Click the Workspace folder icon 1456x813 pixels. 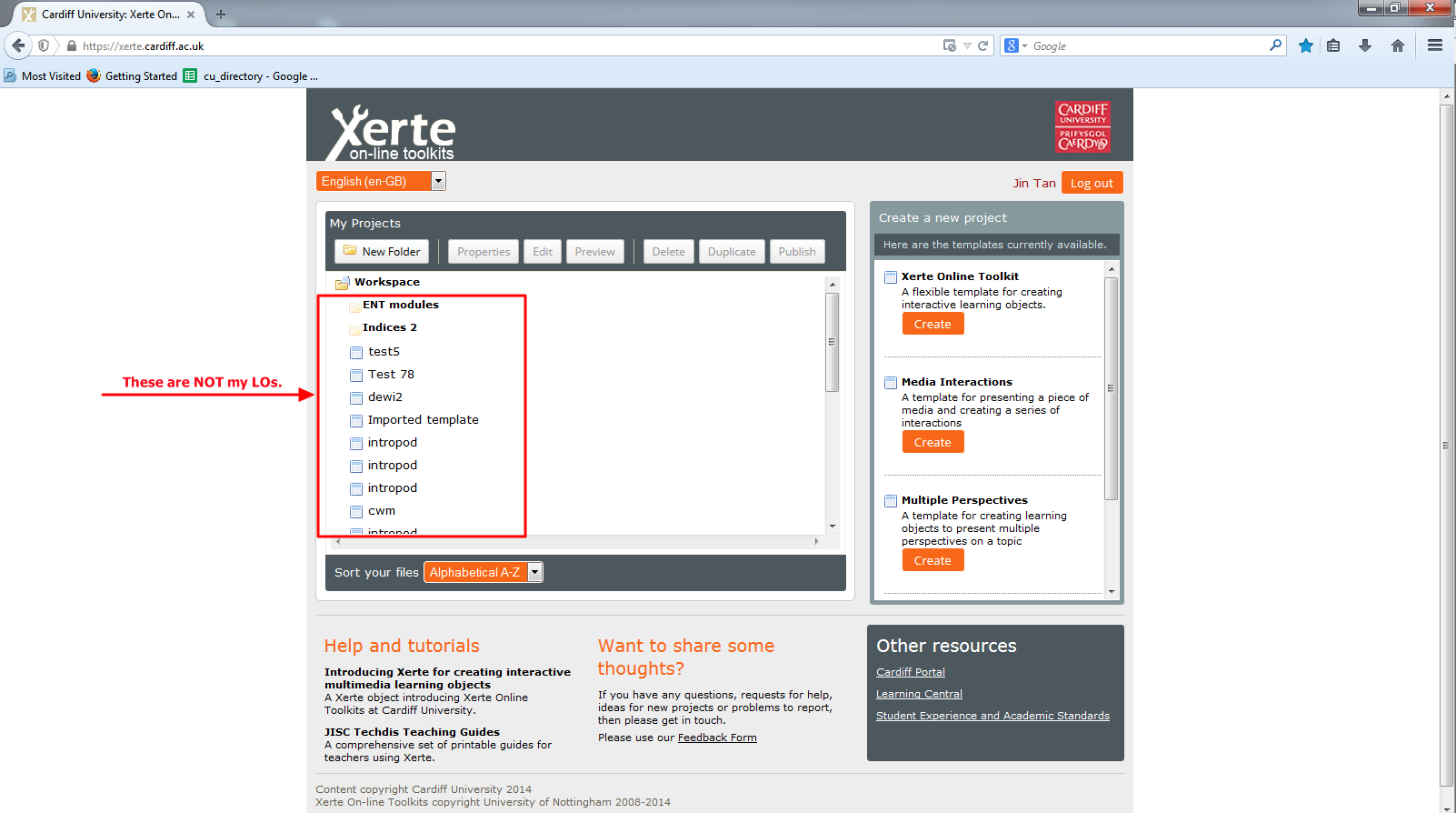(x=343, y=283)
